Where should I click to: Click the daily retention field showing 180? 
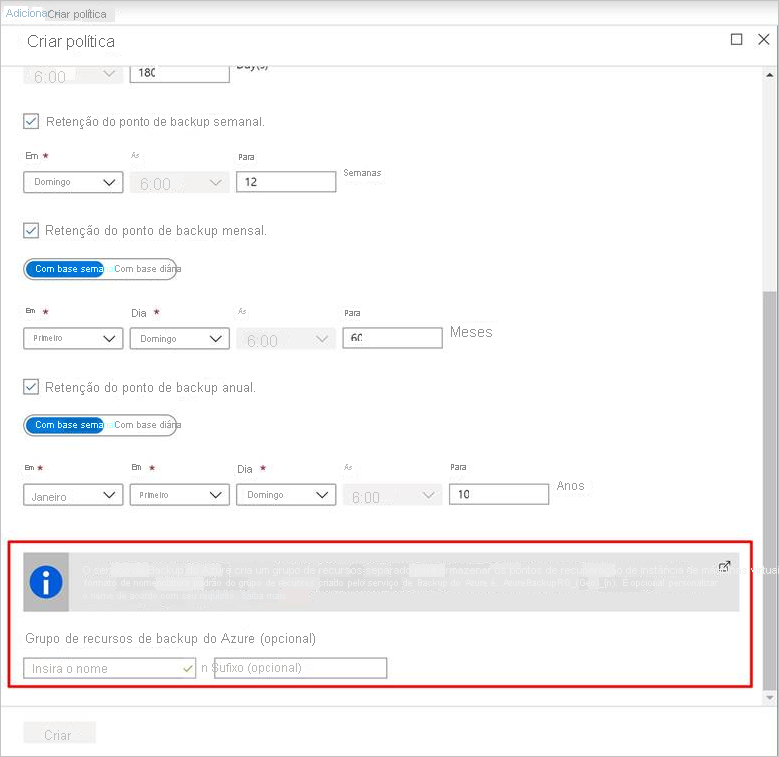tap(179, 74)
